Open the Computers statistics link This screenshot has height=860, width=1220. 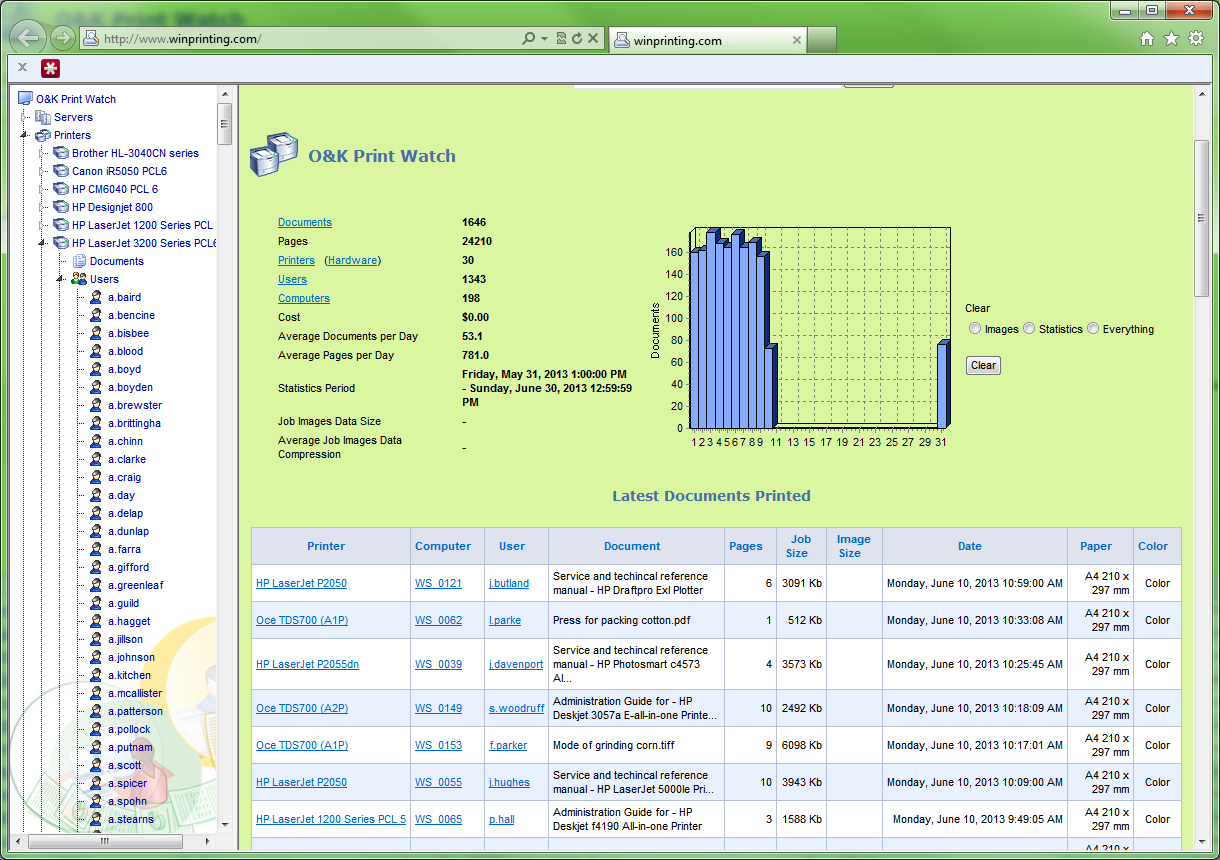pyautogui.click(x=303, y=298)
